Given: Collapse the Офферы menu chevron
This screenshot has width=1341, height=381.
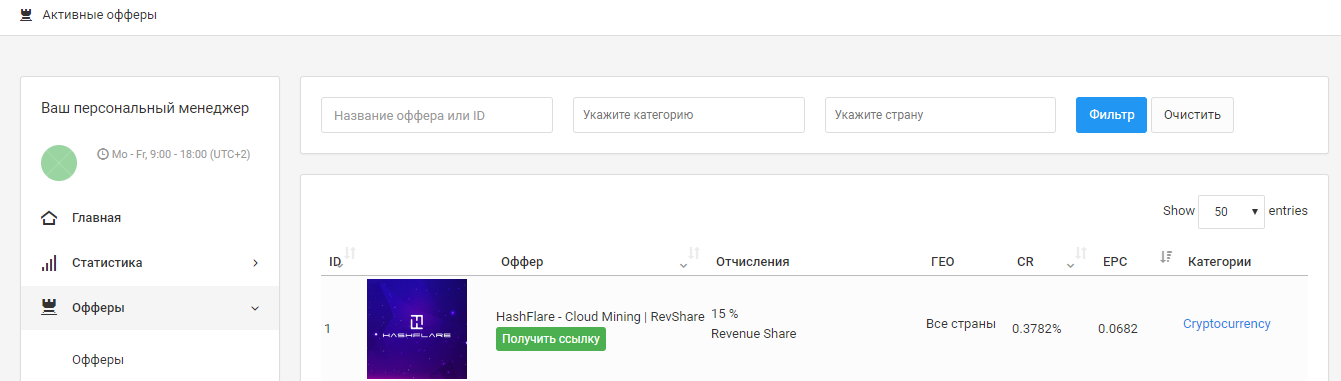Looking at the screenshot, I should pyautogui.click(x=255, y=308).
